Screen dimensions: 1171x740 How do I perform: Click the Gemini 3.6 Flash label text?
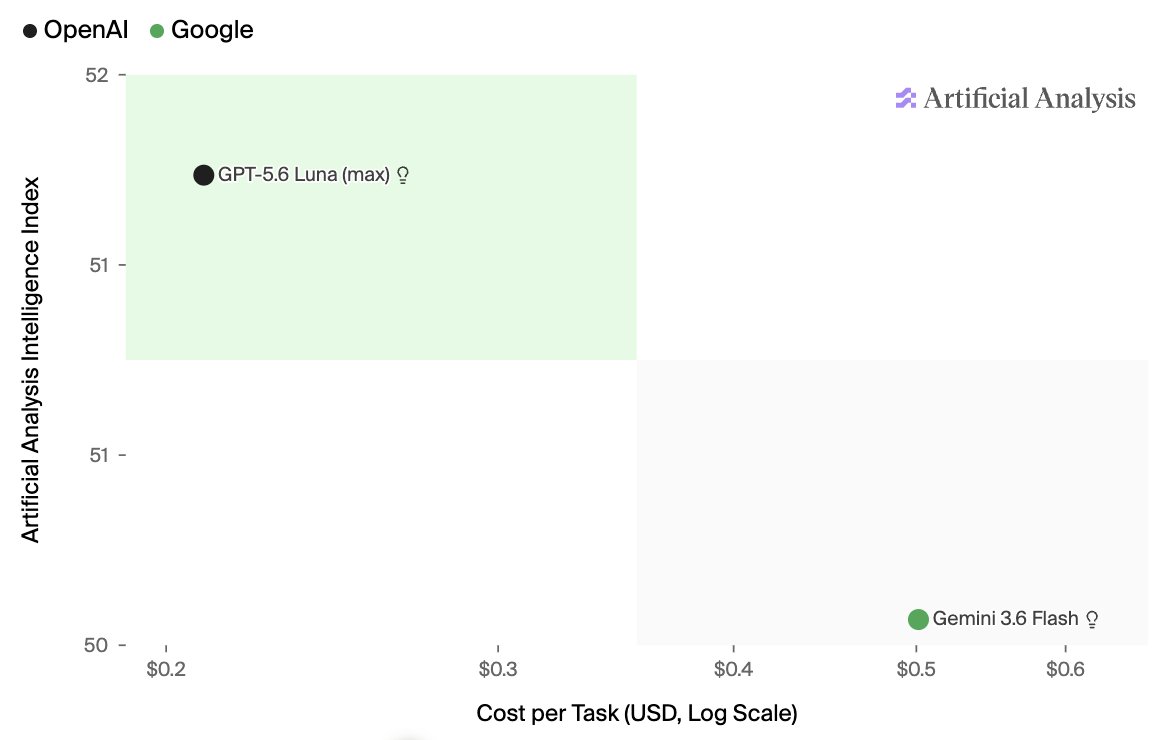pyautogui.click(x=1006, y=618)
